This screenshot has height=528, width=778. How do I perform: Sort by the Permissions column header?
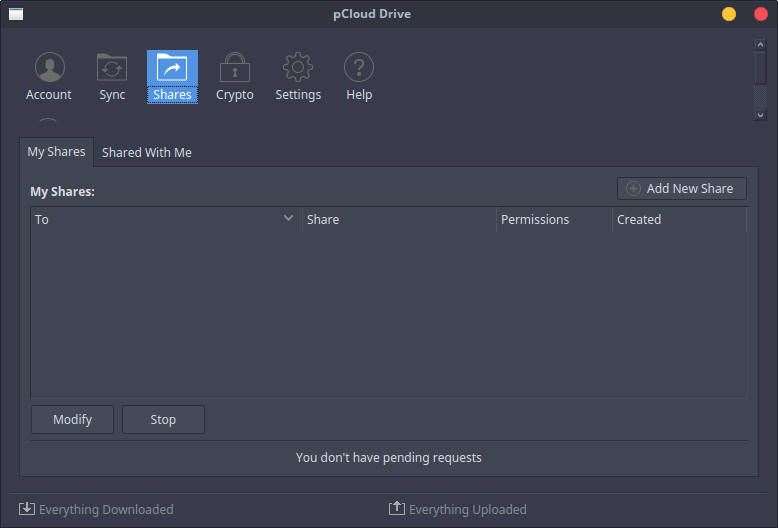point(554,219)
